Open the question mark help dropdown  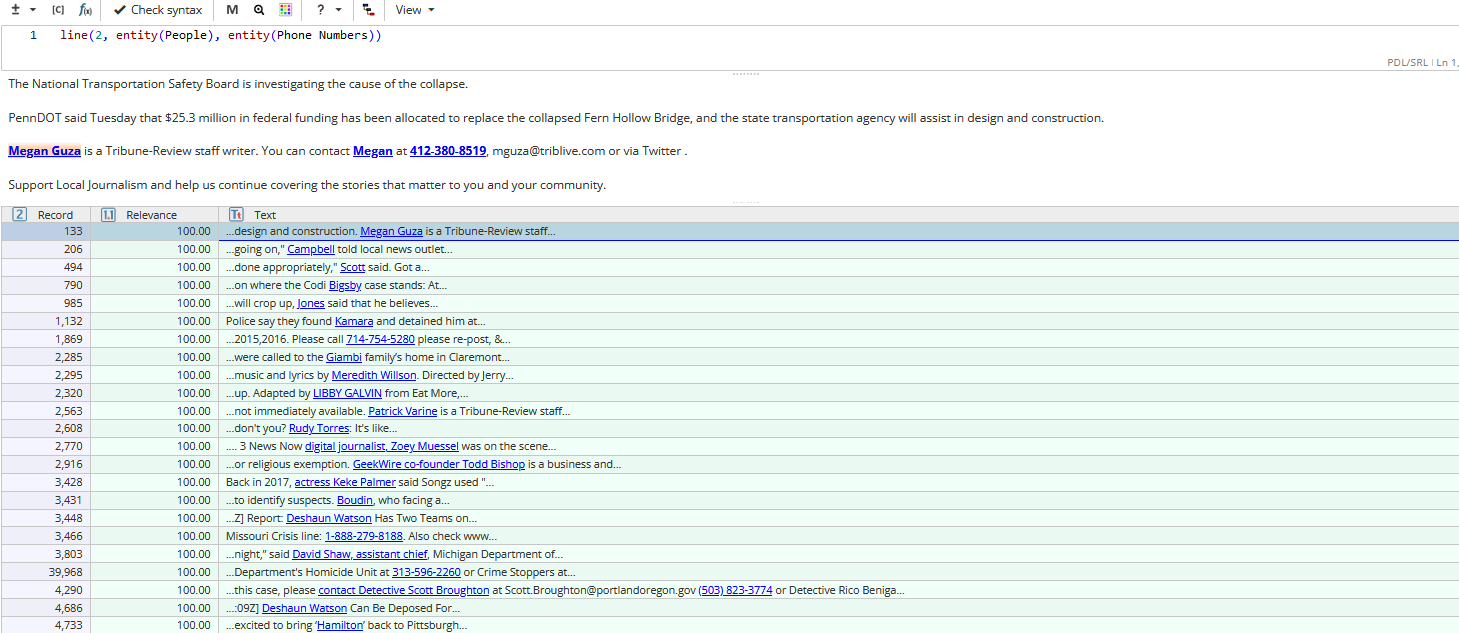[x=328, y=10]
